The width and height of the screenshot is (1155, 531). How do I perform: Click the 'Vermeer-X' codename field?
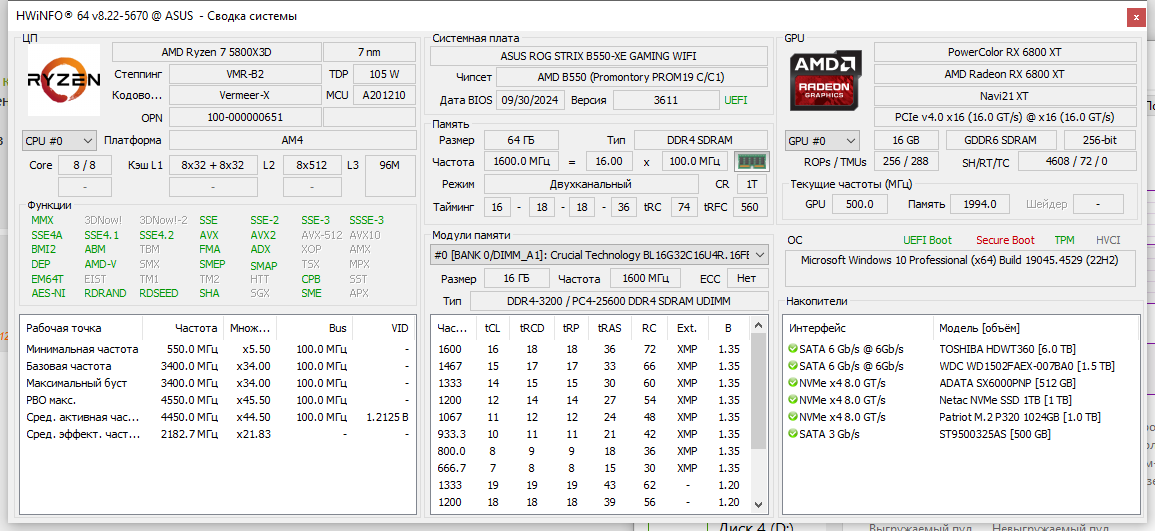pos(244,96)
